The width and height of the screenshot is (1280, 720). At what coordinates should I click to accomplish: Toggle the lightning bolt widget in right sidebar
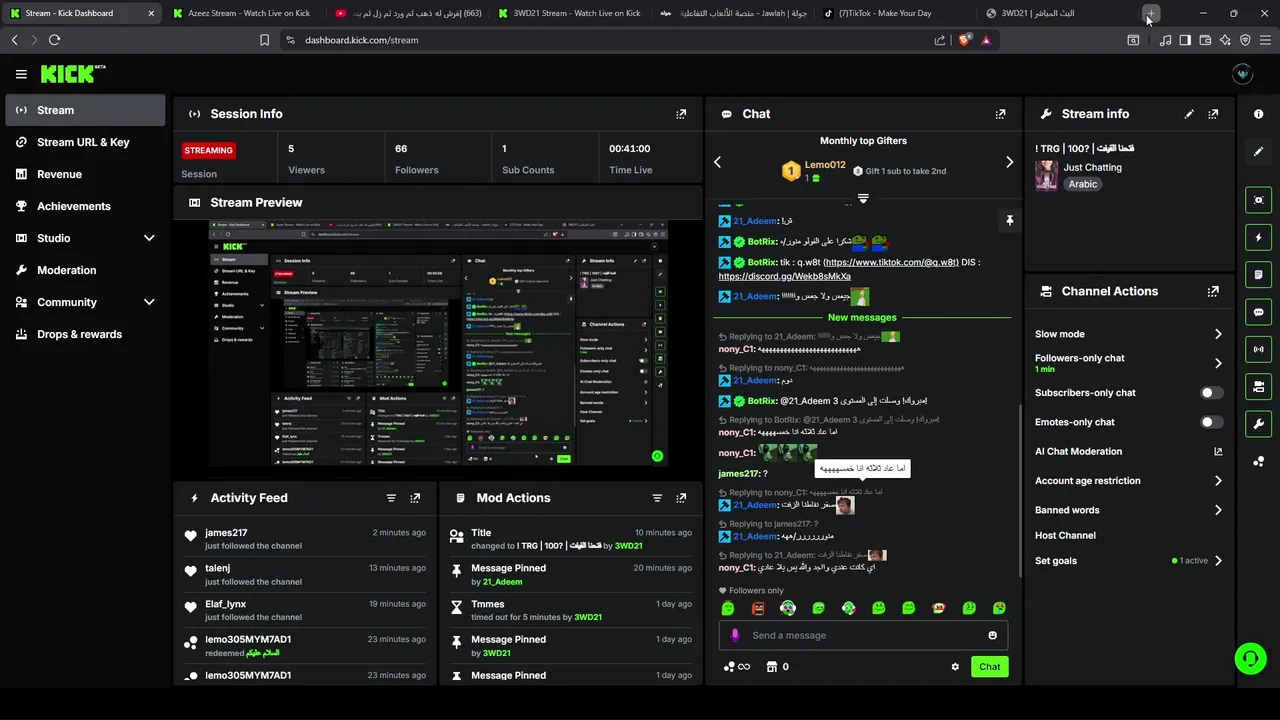point(1258,237)
